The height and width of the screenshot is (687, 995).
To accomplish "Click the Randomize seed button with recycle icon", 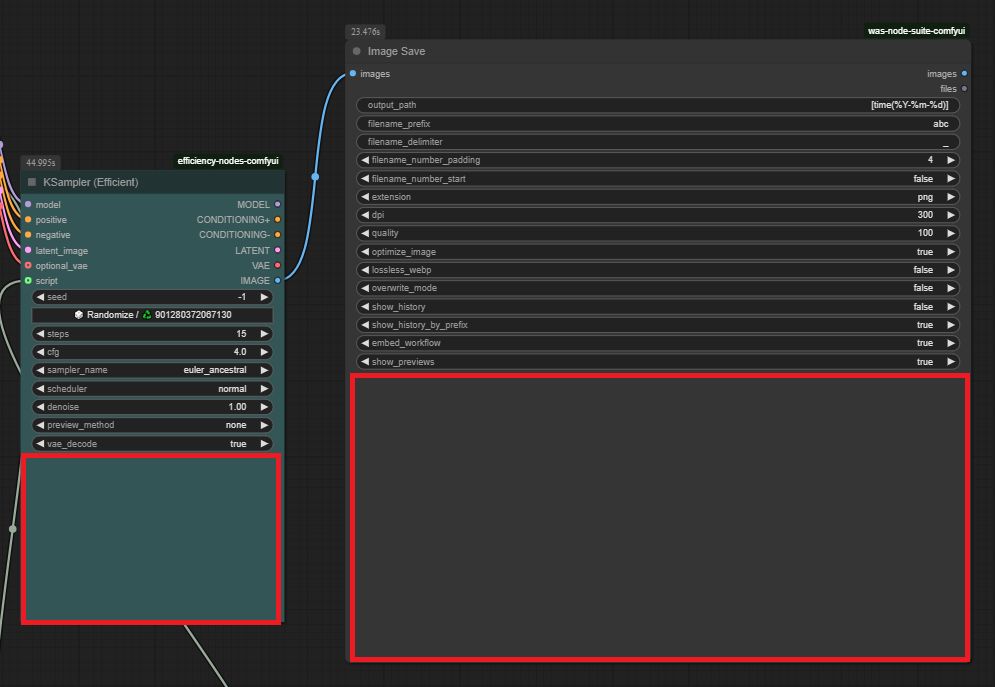I will tap(152, 315).
